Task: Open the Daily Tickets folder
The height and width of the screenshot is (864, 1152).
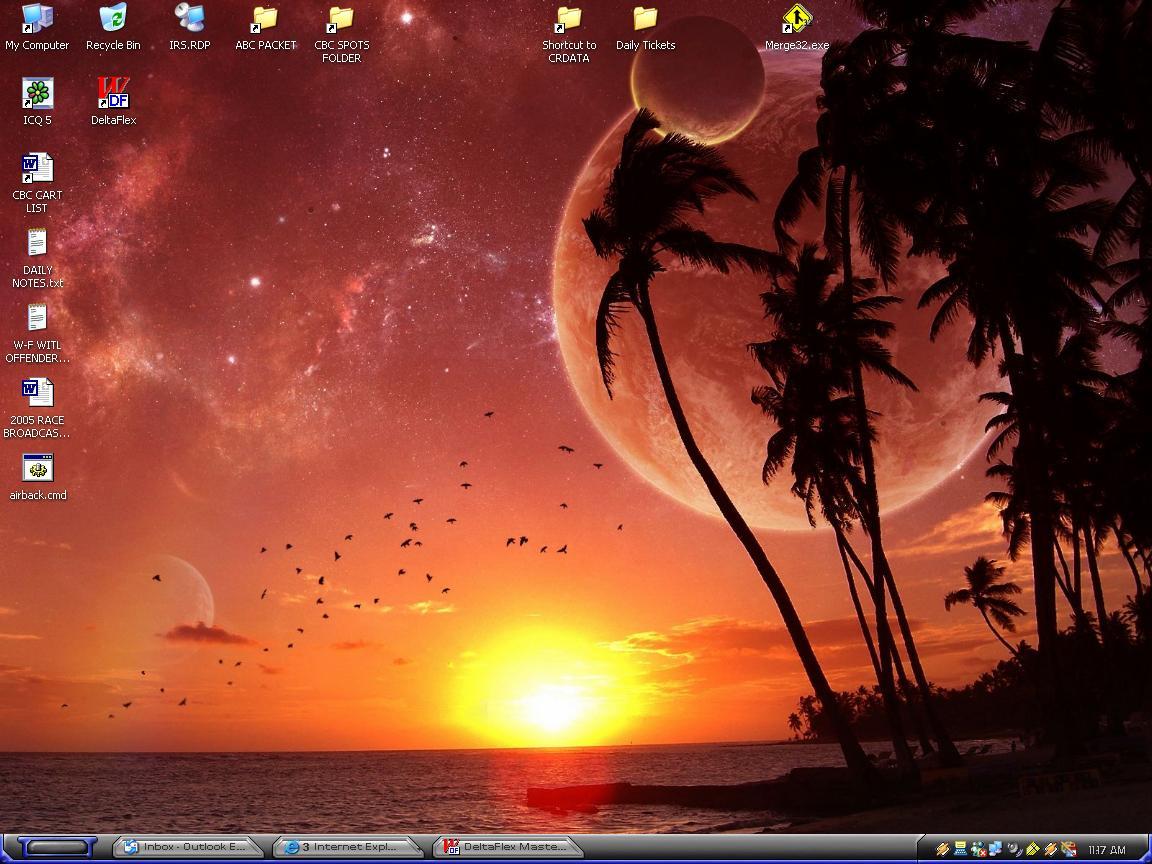Action: click(x=645, y=19)
